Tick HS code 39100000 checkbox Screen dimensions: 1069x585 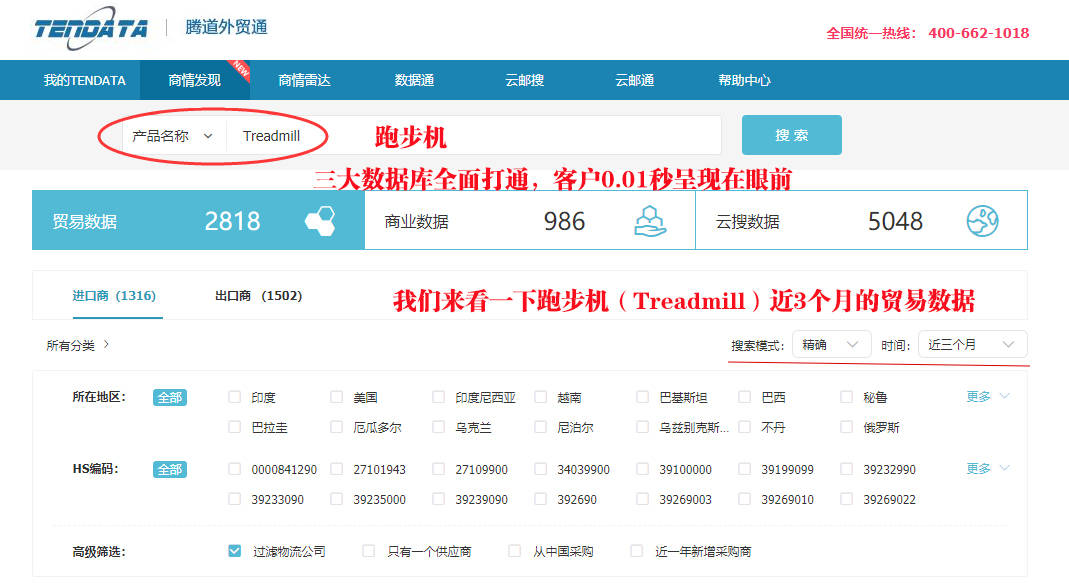(643, 469)
